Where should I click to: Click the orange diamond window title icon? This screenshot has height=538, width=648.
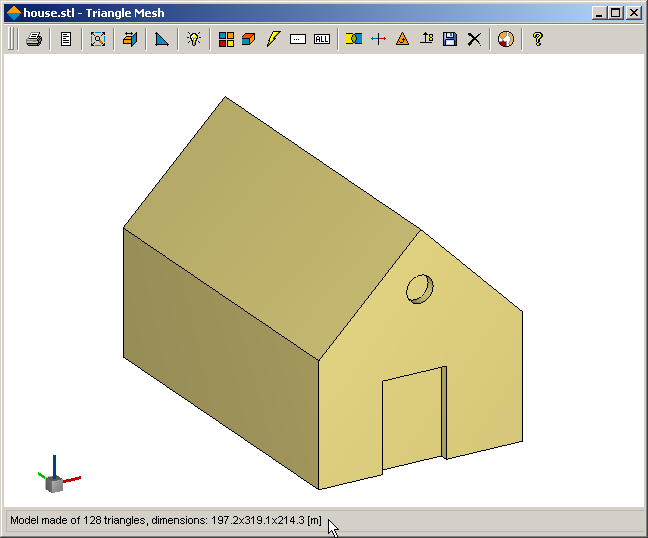[14, 13]
